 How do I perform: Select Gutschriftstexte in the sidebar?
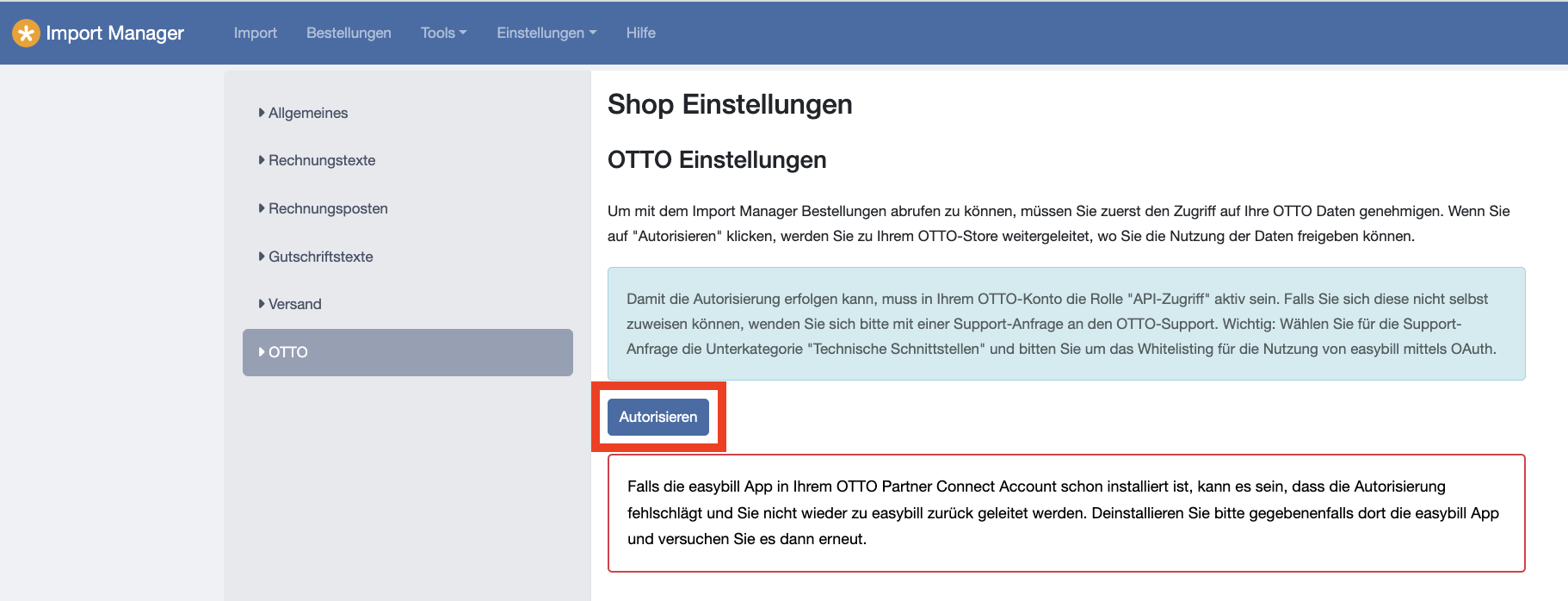[x=320, y=257]
